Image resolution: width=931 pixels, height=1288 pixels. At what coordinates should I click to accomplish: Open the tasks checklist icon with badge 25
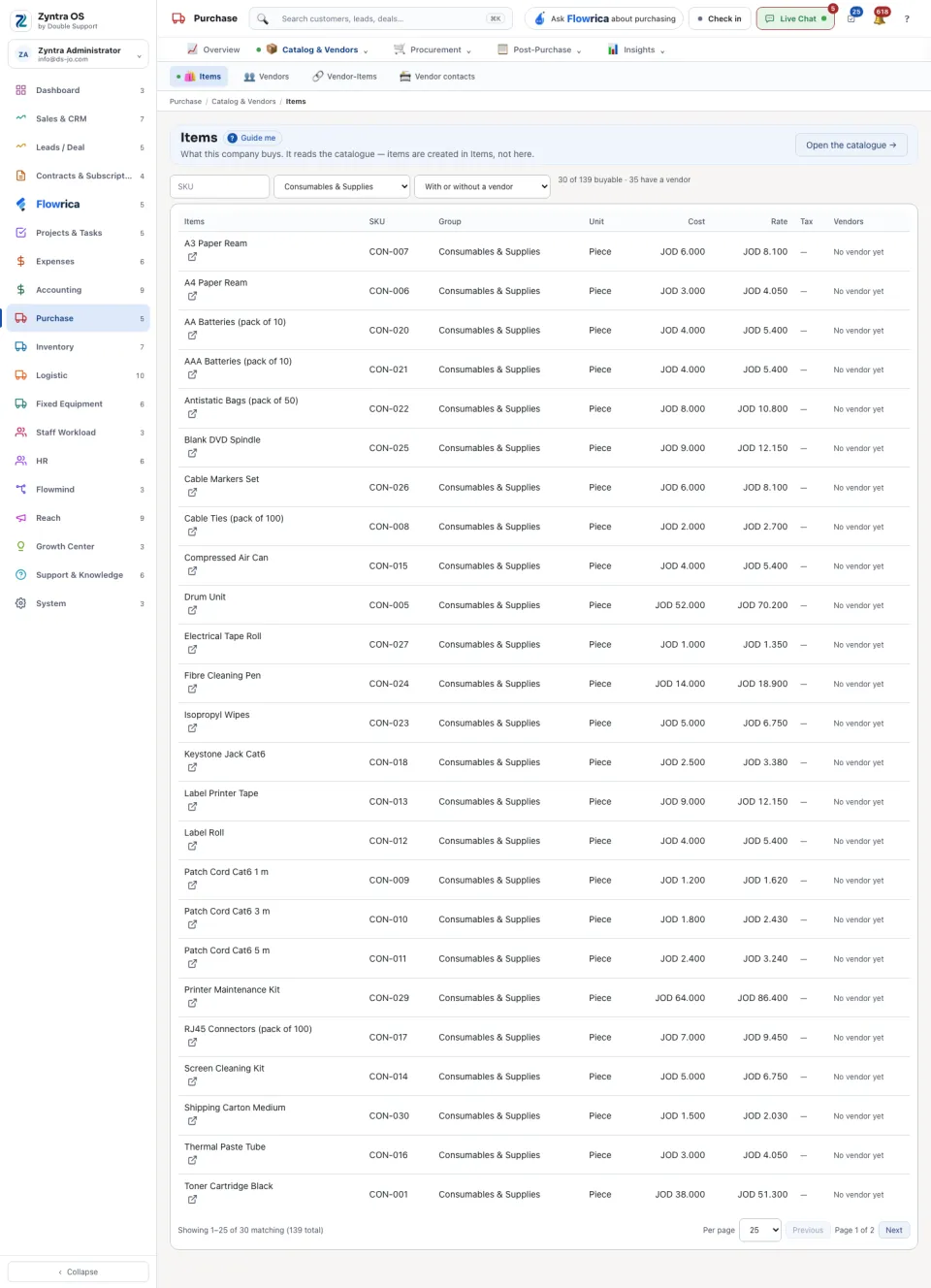(x=851, y=18)
